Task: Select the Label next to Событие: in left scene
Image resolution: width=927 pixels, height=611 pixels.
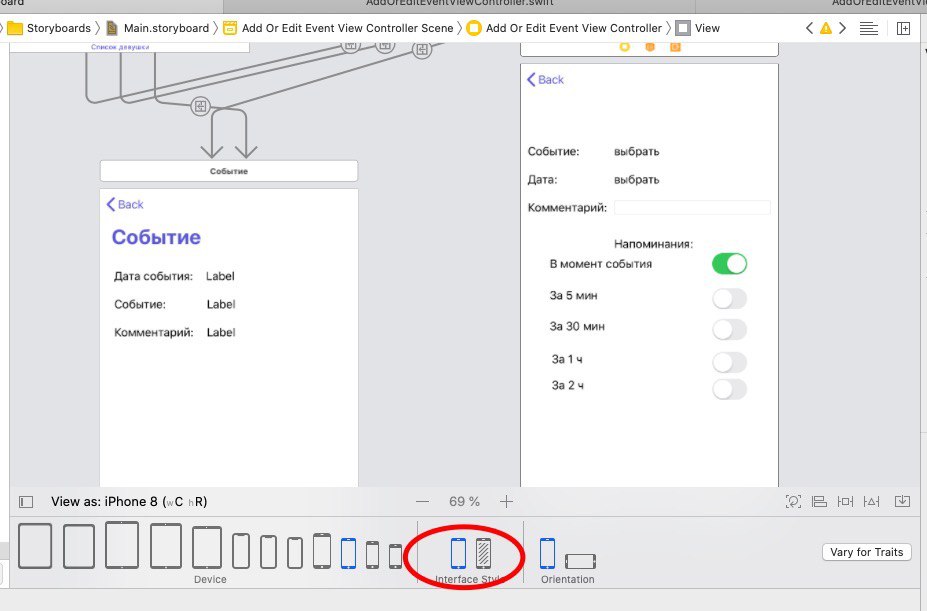Action: [221, 305]
